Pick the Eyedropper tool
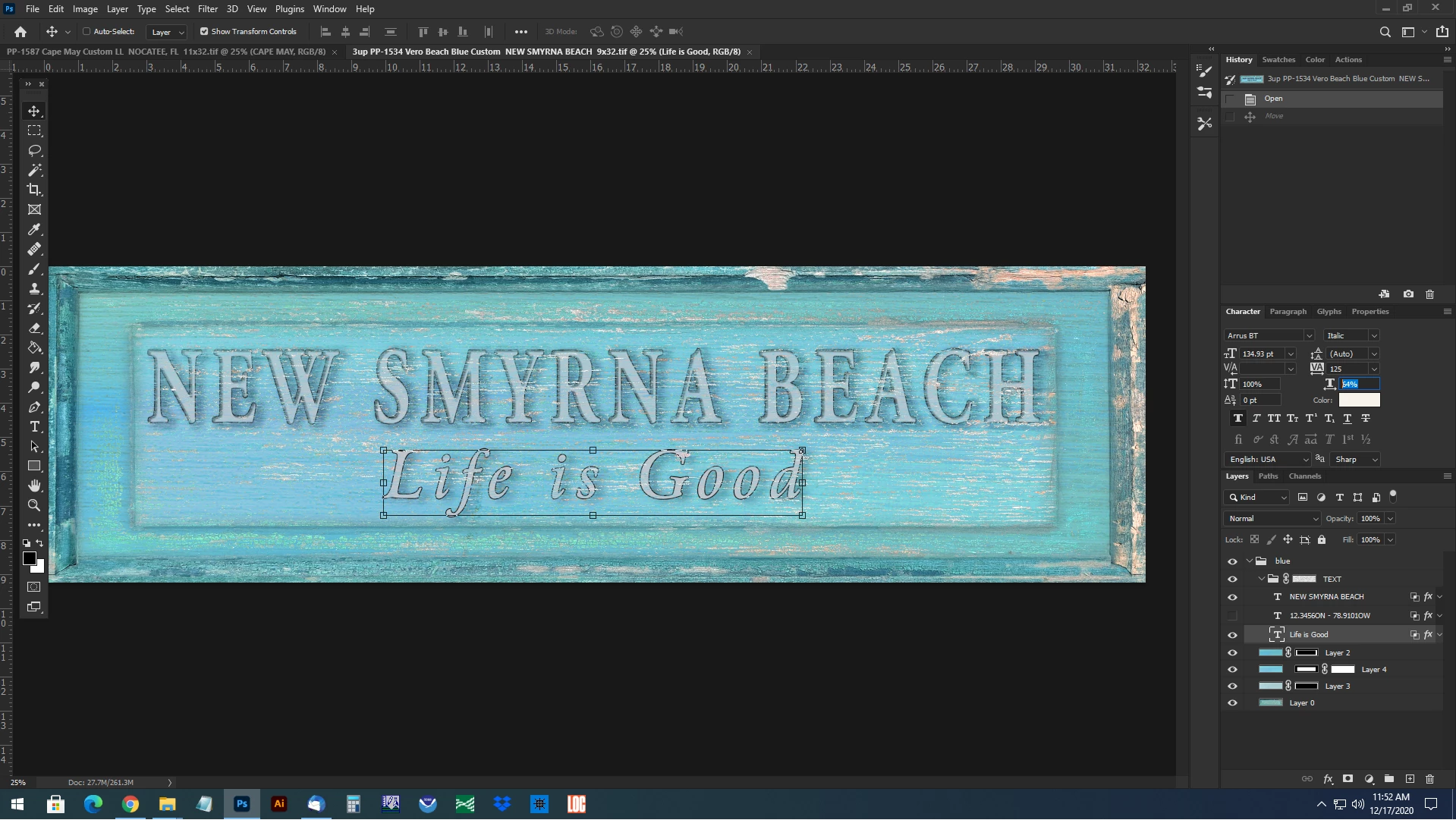 (34, 230)
